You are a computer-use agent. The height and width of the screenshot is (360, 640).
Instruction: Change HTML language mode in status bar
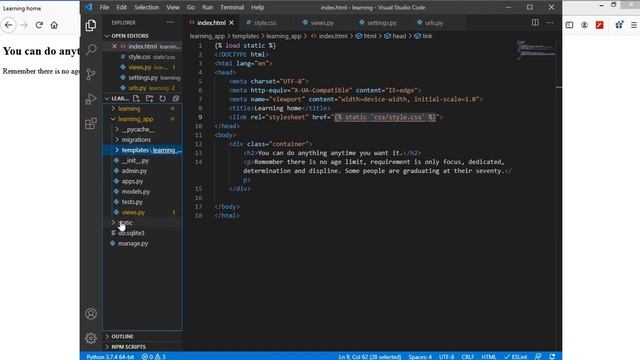point(489,356)
